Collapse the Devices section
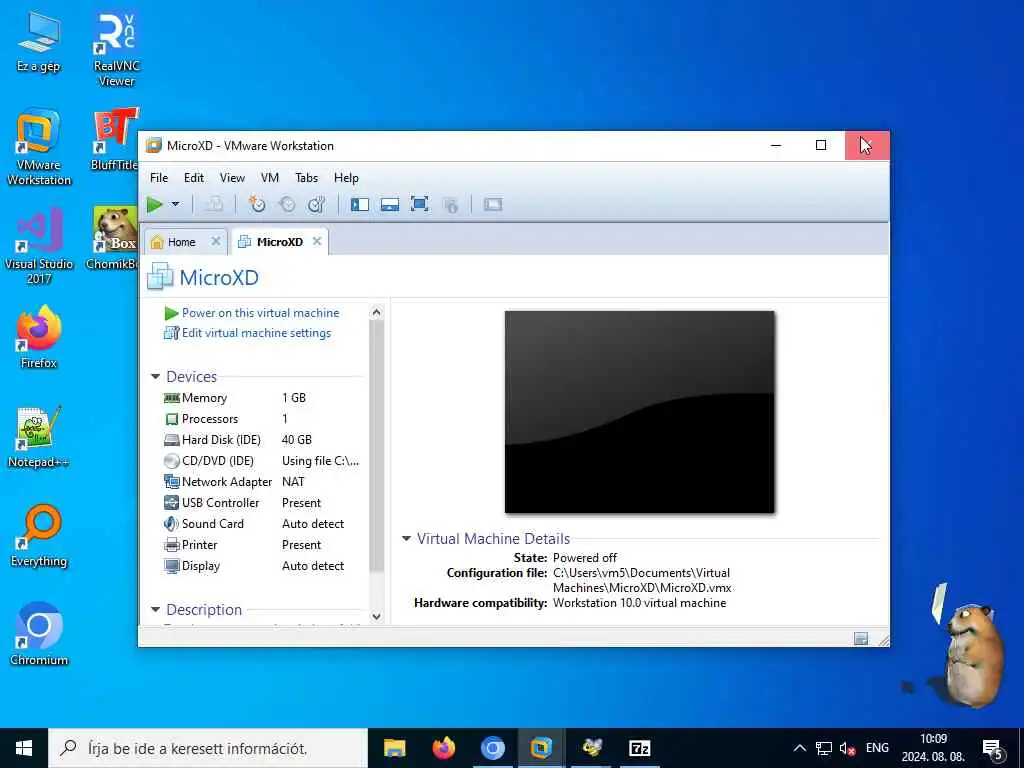 [155, 377]
